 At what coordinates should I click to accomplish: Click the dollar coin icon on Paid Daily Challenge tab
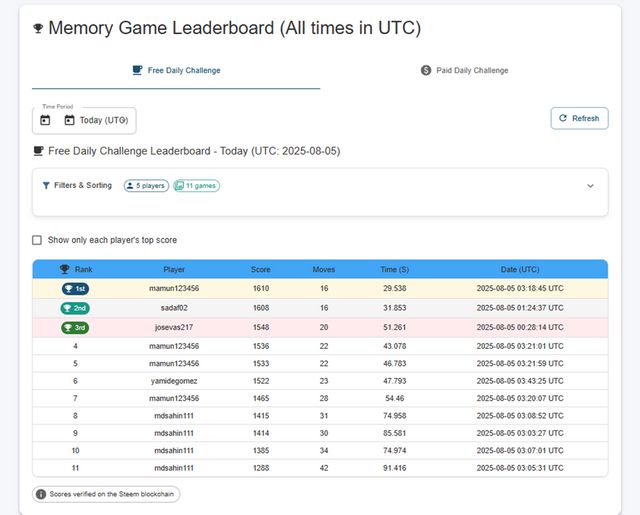tap(426, 70)
